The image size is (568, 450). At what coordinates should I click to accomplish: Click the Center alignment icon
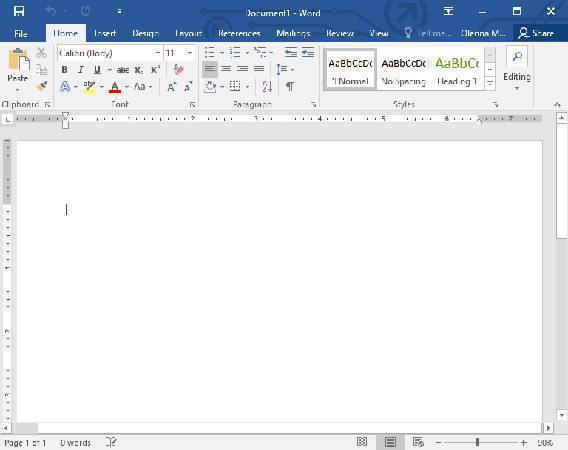(x=226, y=69)
